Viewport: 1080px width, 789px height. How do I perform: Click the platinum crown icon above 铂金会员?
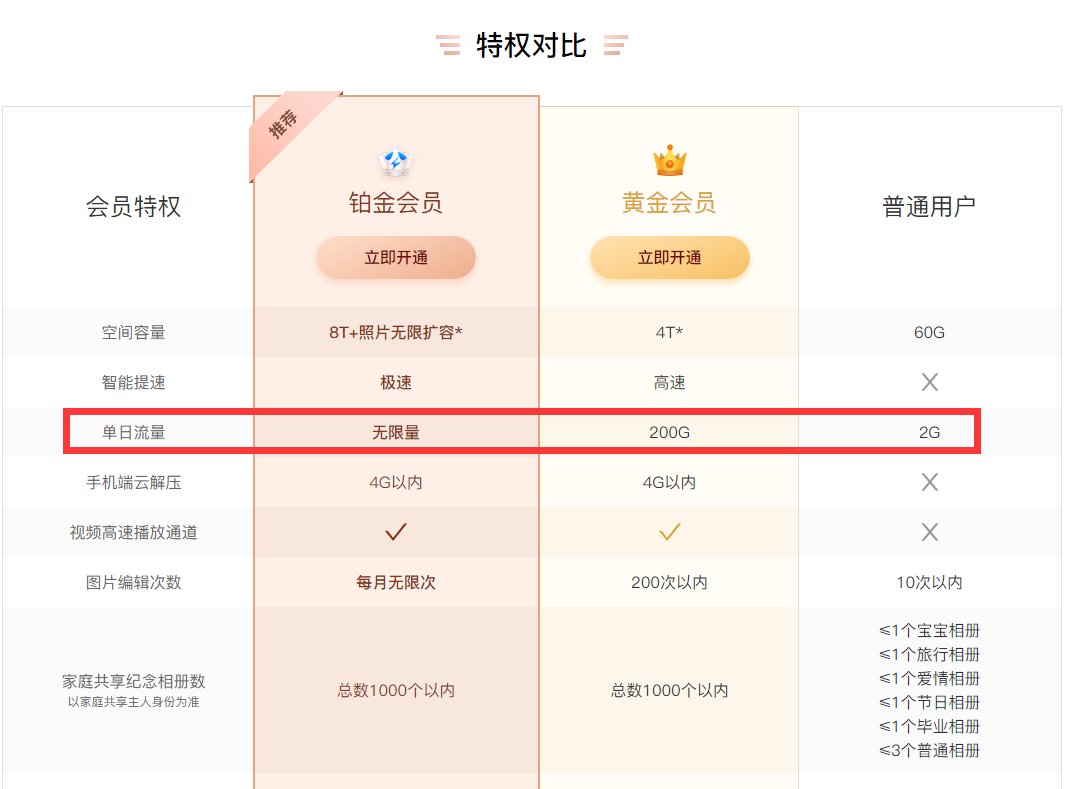point(395,158)
